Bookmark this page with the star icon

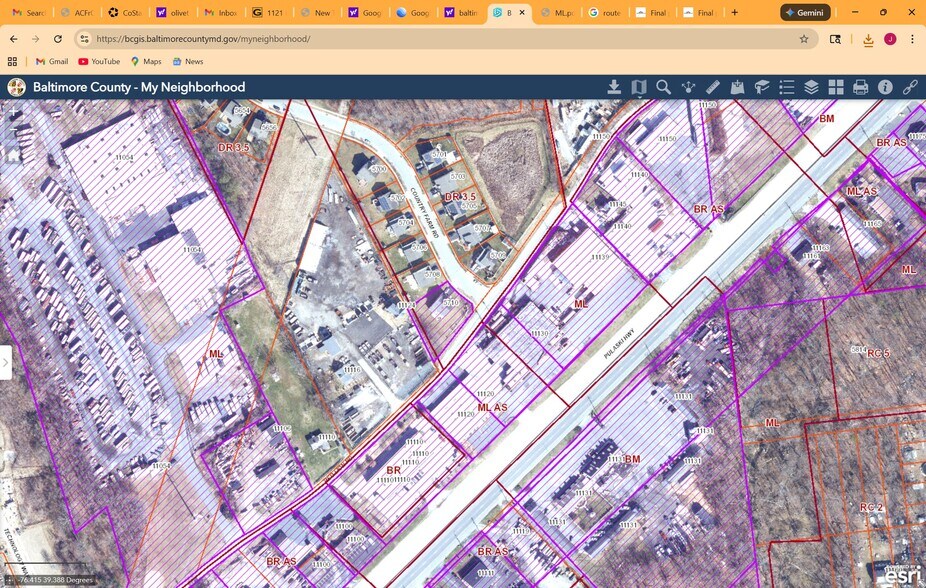803,39
